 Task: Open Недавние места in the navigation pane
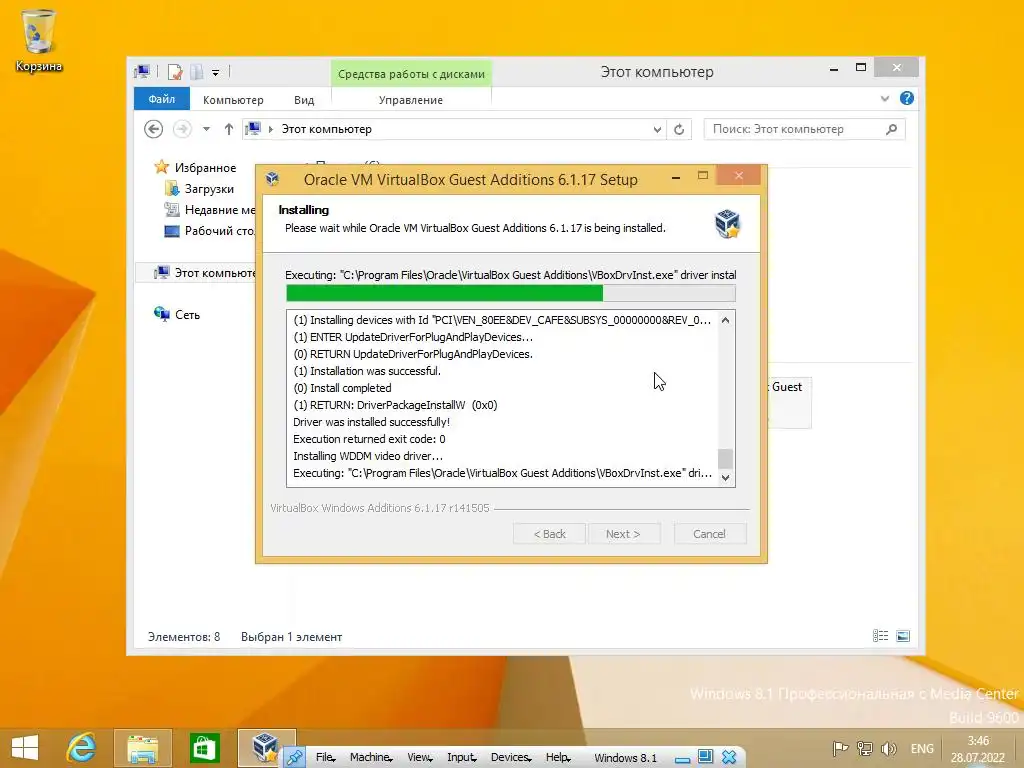click(209, 210)
